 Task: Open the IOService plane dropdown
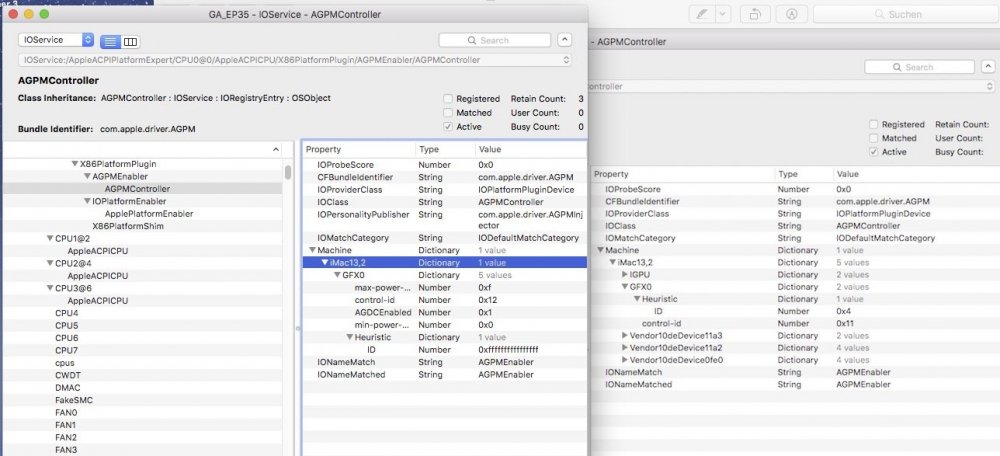tap(56, 40)
